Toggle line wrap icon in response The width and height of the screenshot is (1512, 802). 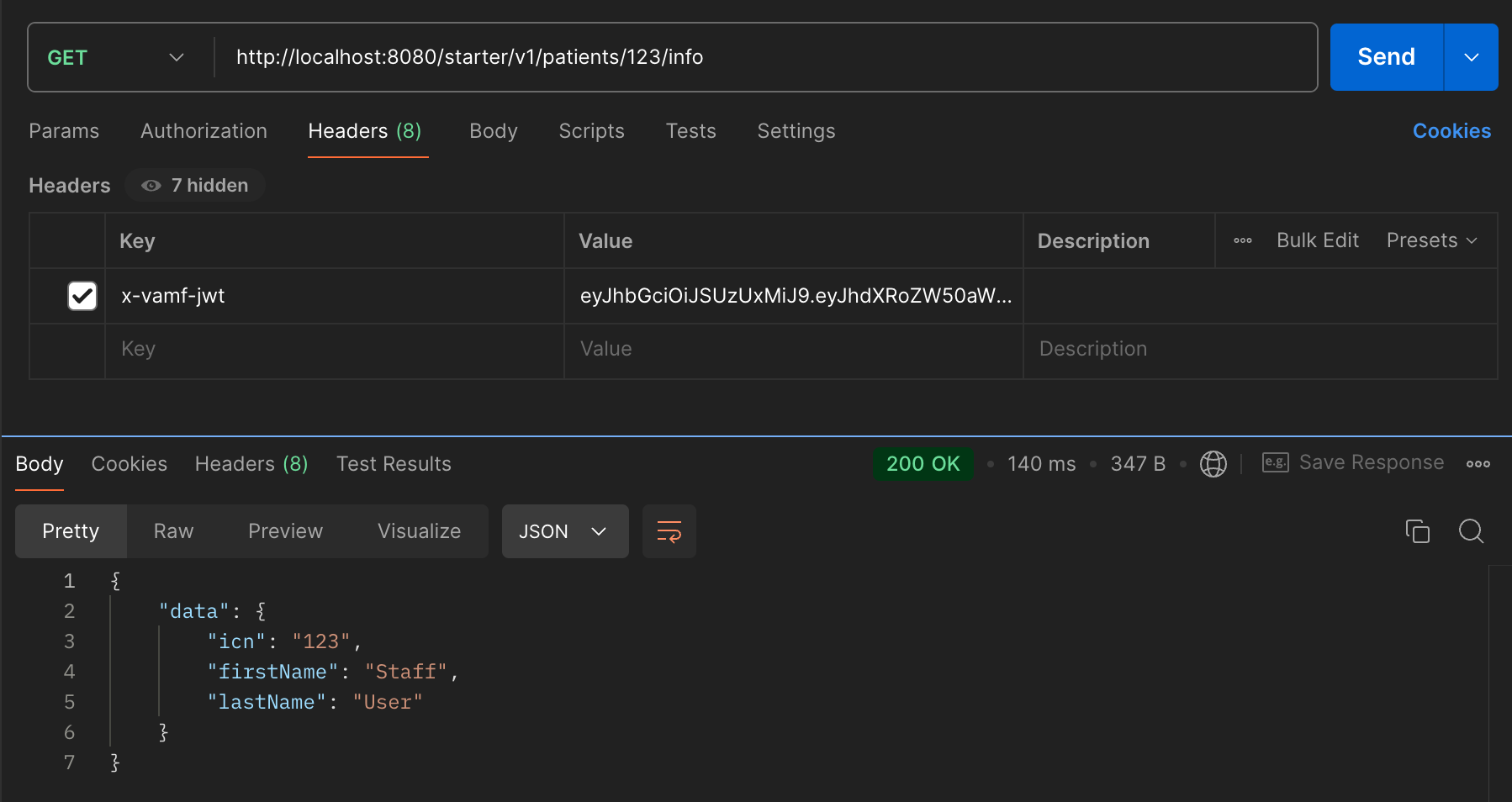(669, 531)
